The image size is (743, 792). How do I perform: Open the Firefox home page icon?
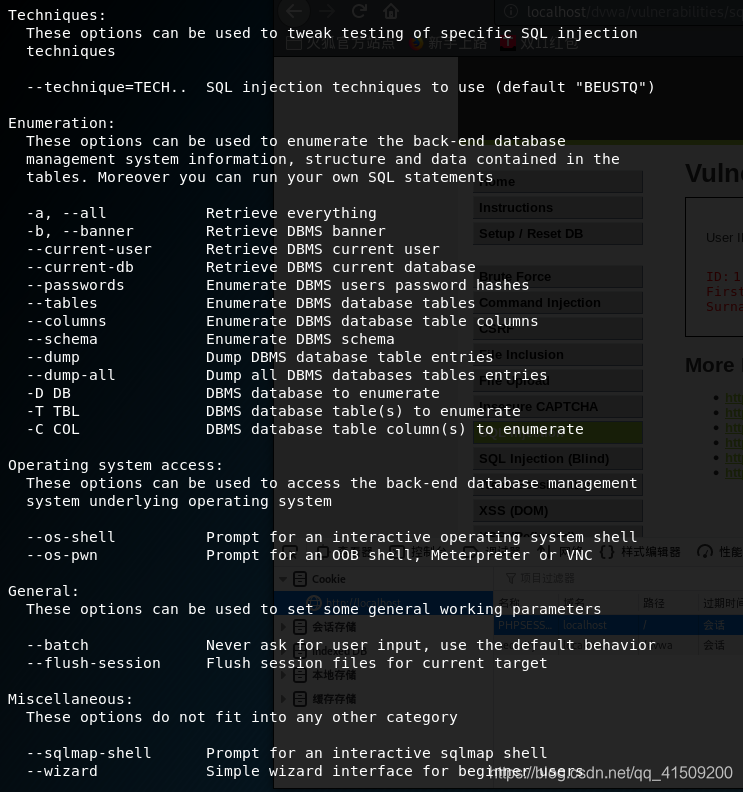pos(390,11)
